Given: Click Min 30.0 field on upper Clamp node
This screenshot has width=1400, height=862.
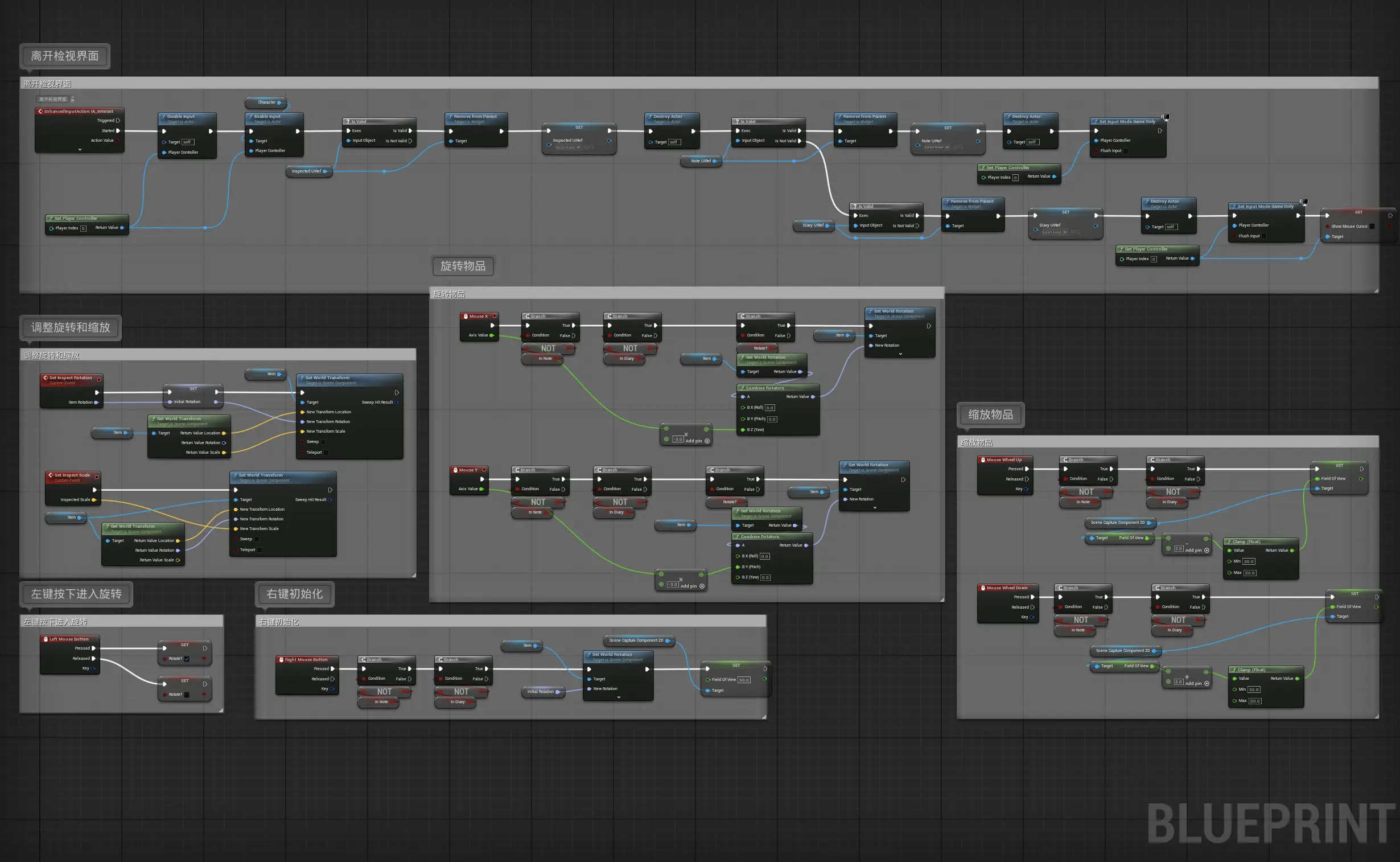Looking at the screenshot, I should (x=1249, y=561).
